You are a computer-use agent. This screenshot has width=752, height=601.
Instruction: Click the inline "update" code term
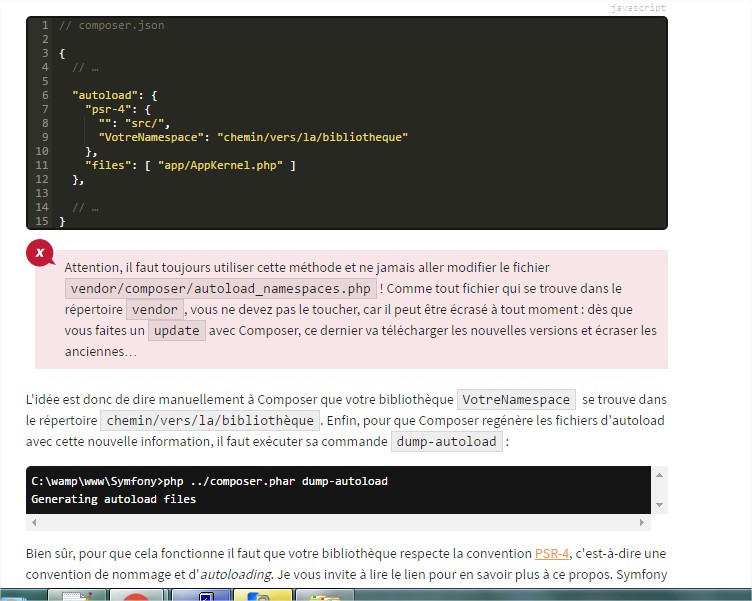tap(177, 330)
